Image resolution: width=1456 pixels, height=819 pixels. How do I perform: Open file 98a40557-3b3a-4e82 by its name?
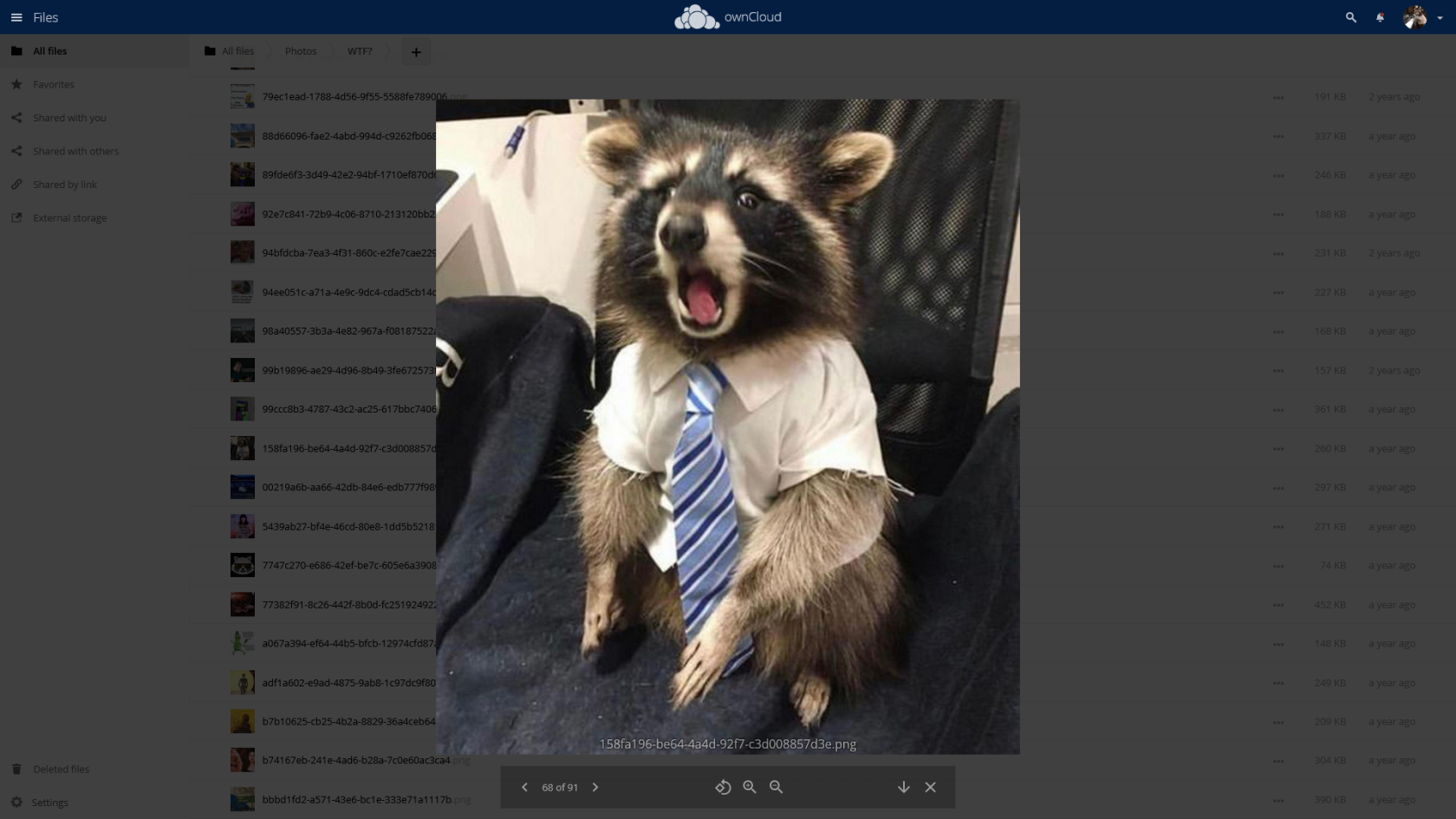pos(348,331)
